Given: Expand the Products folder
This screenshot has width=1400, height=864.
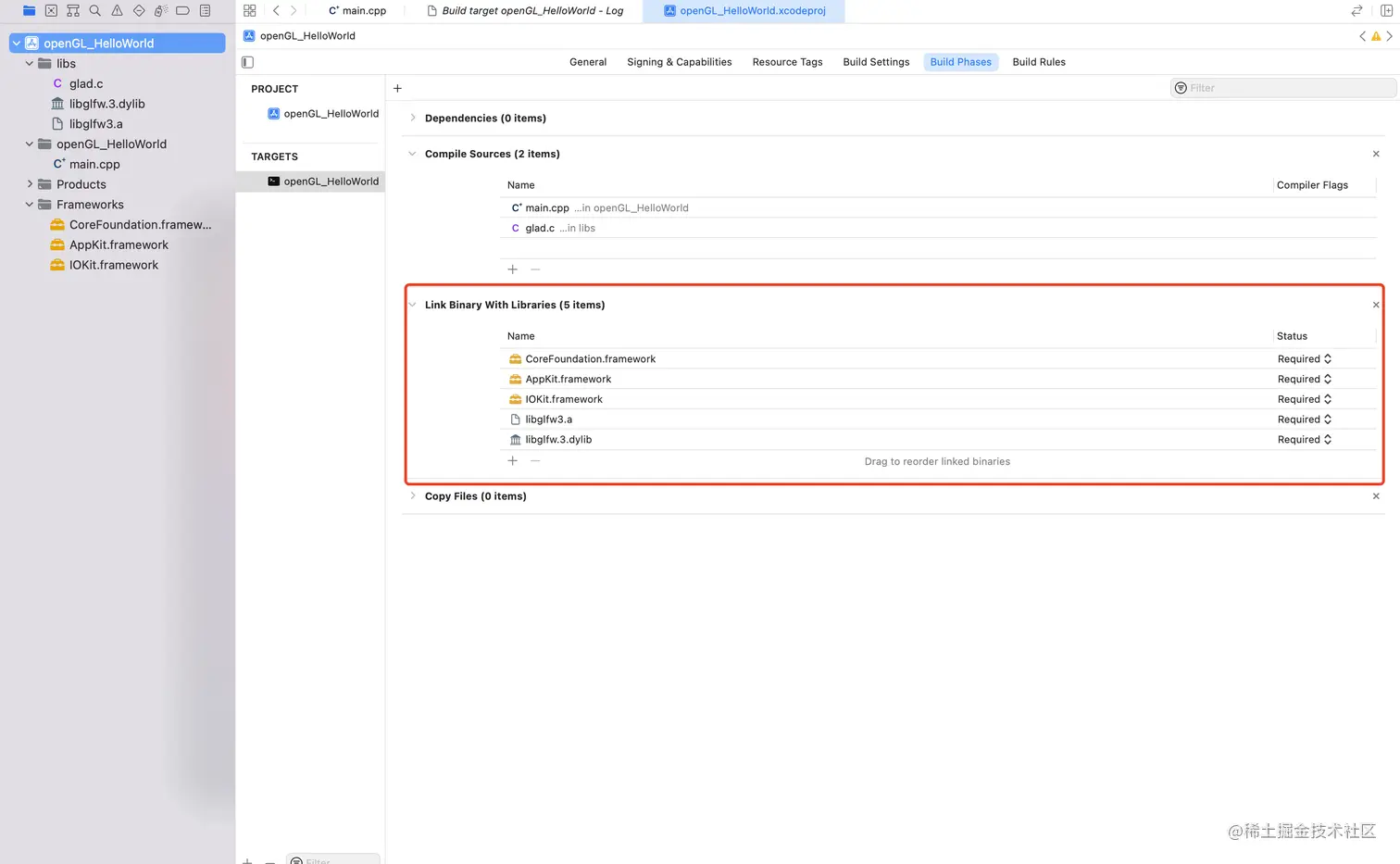Looking at the screenshot, I should pyautogui.click(x=30, y=184).
